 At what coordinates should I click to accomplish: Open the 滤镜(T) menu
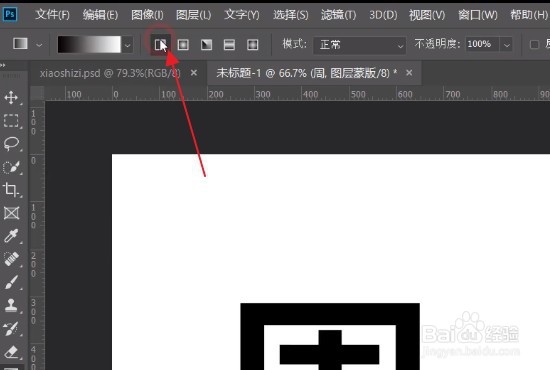click(338, 15)
